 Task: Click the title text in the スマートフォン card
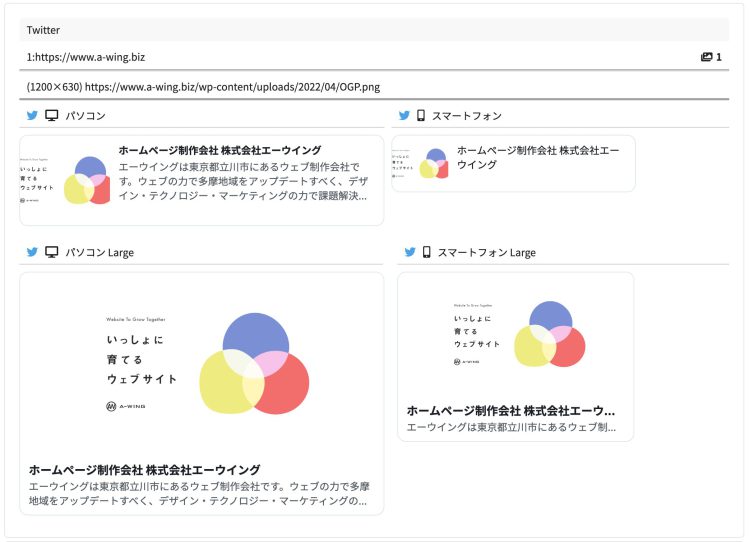pos(538,157)
